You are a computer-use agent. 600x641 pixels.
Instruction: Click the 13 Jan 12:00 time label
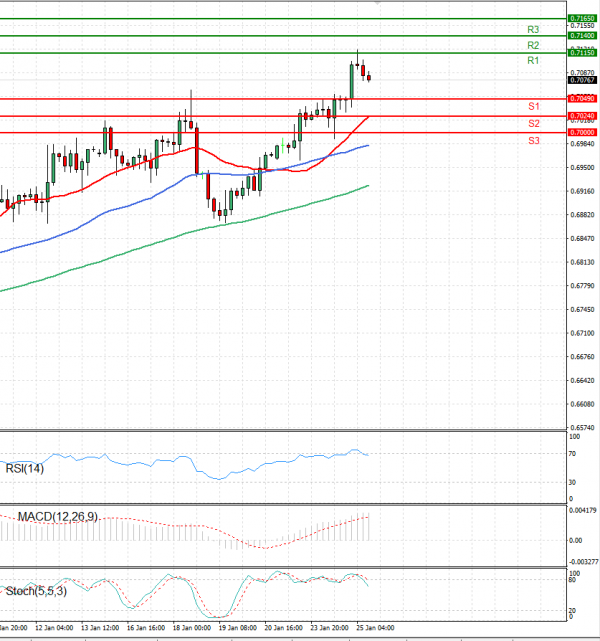(x=100, y=628)
